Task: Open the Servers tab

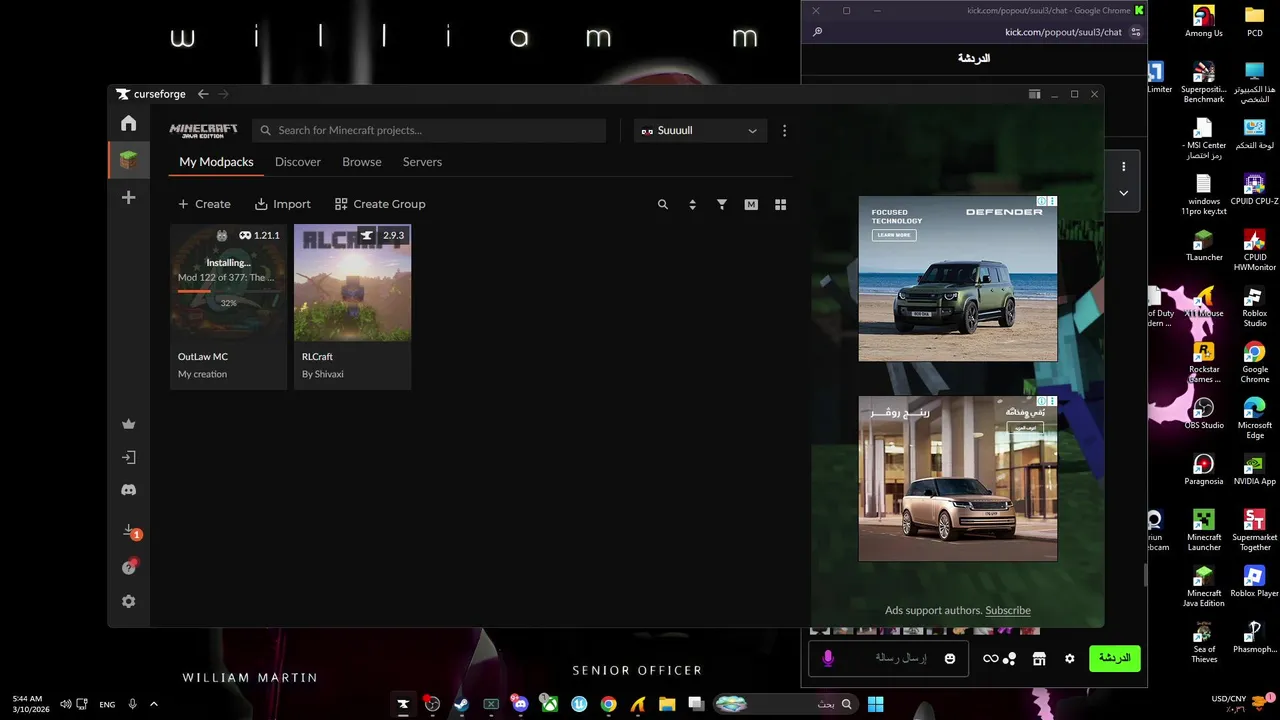Action: click(422, 162)
